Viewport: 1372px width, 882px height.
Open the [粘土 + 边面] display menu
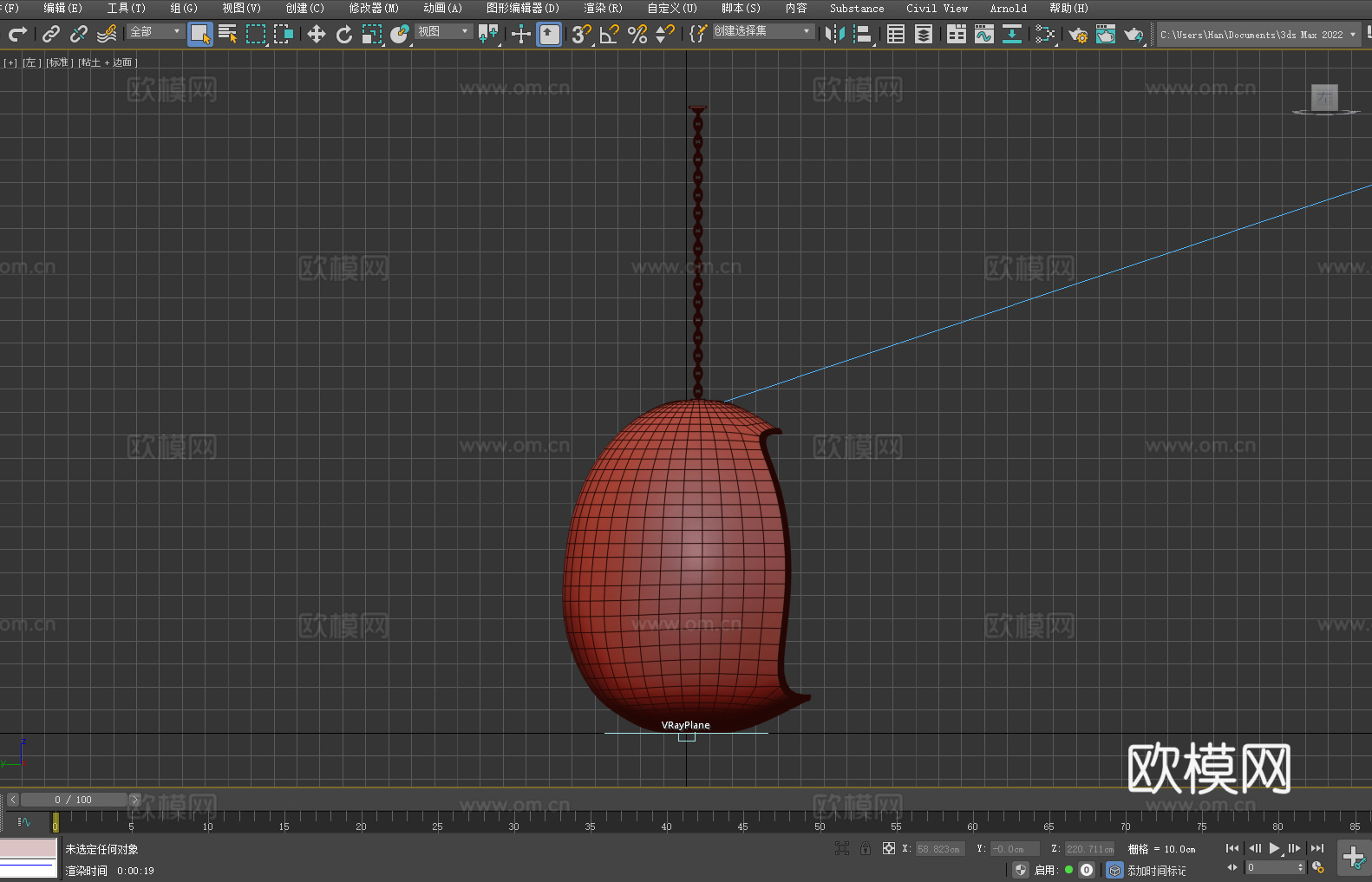(x=108, y=62)
